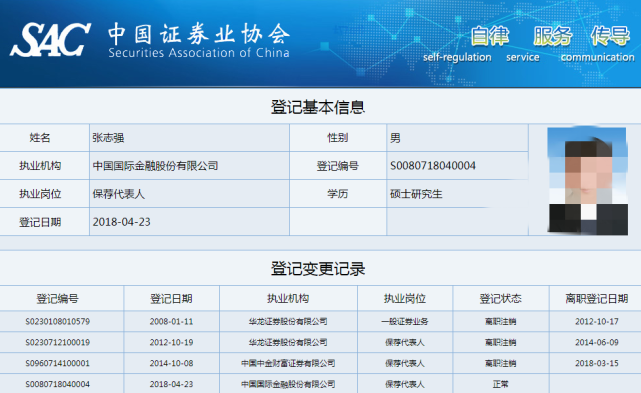Click the 执业岗位 column header
The width and height of the screenshot is (641, 393).
(x=405, y=299)
